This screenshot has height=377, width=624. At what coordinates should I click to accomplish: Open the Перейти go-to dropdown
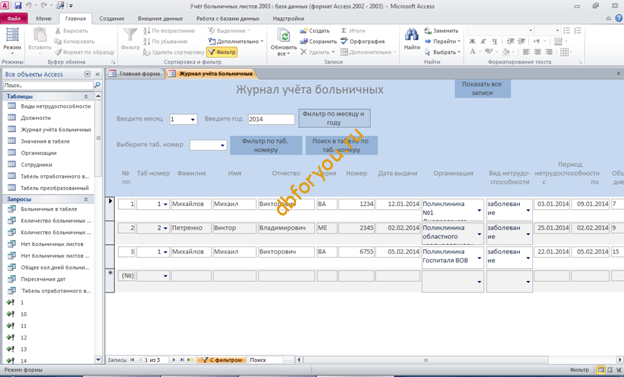pos(443,41)
